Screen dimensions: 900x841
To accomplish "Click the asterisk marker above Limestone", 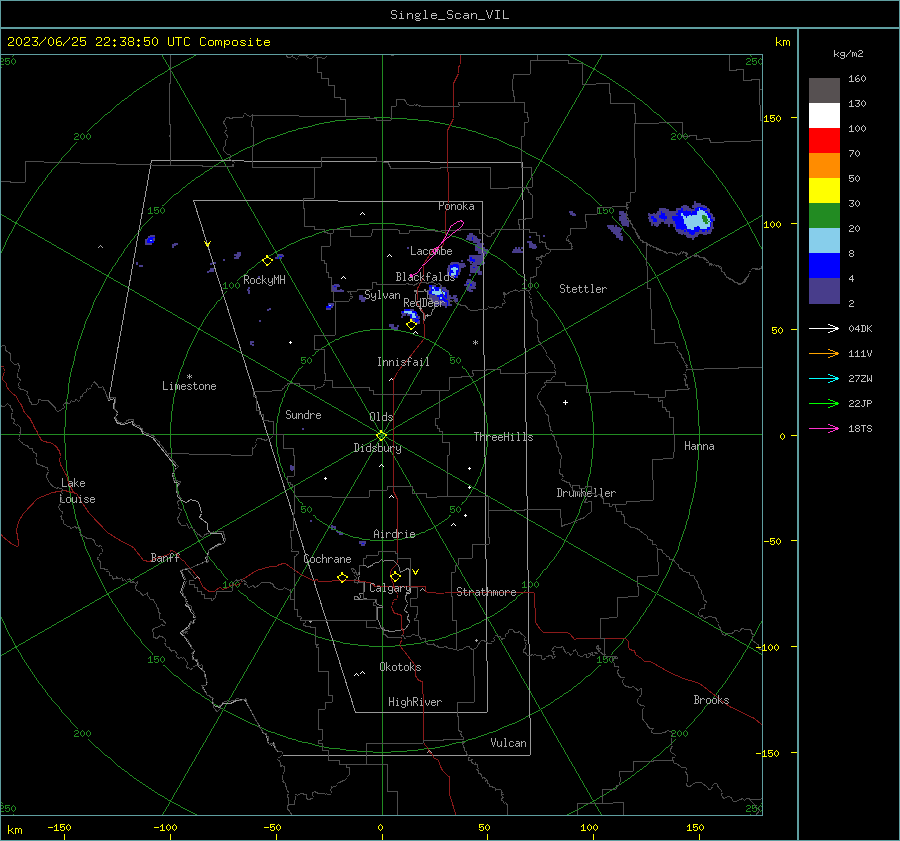I will click(x=189, y=377).
